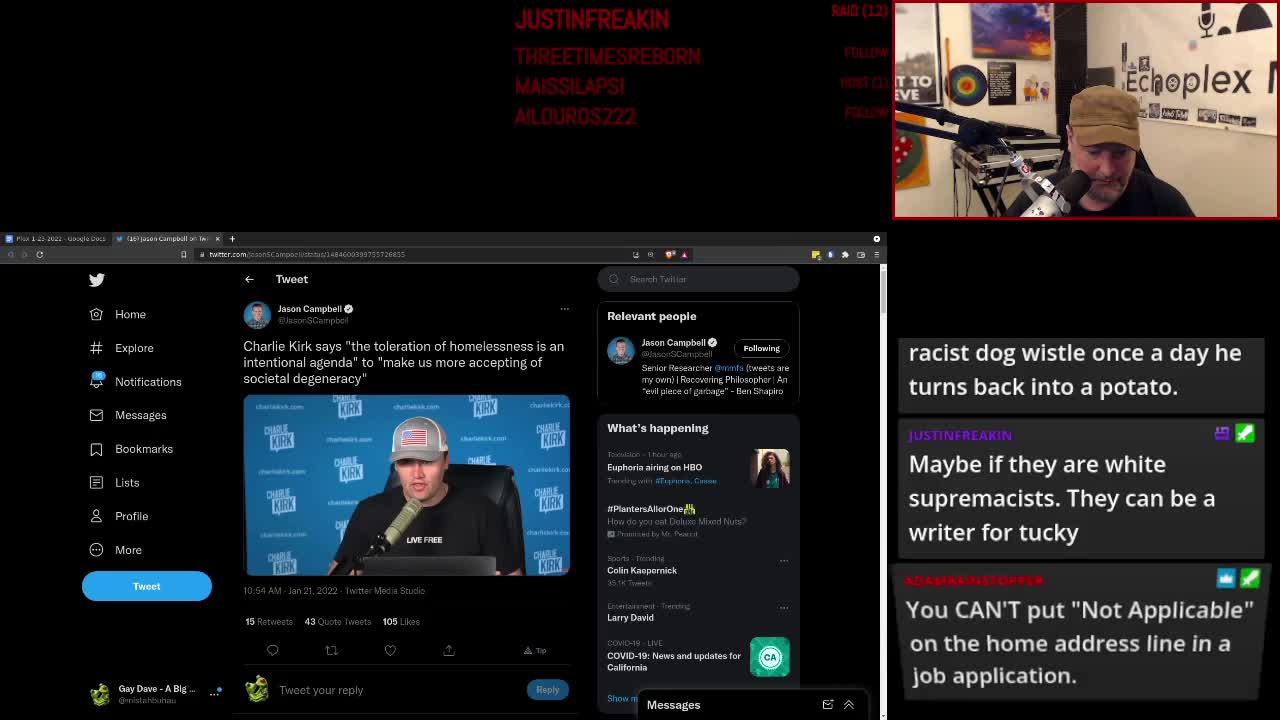Viewport: 1280px width, 720px height.
Task: Click the share tweet icon
Action: point(449,650)
